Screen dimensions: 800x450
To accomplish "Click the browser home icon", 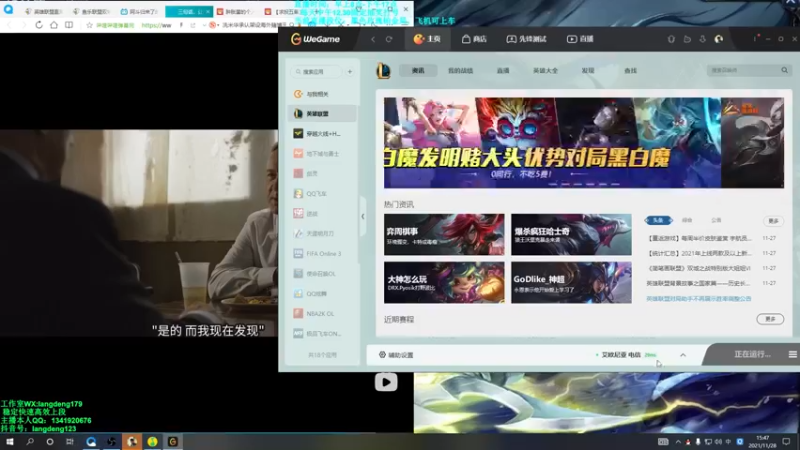I will pyautogui.click(x=54, y=25).
